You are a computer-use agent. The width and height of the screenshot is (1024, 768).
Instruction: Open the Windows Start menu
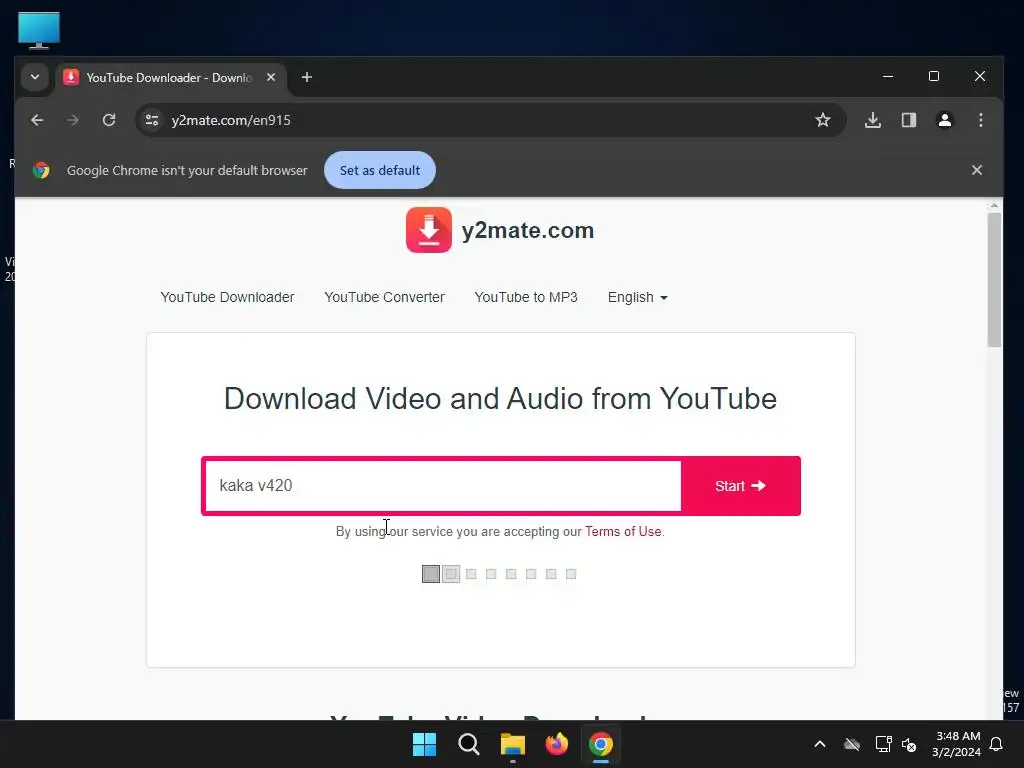coord(424,744)
